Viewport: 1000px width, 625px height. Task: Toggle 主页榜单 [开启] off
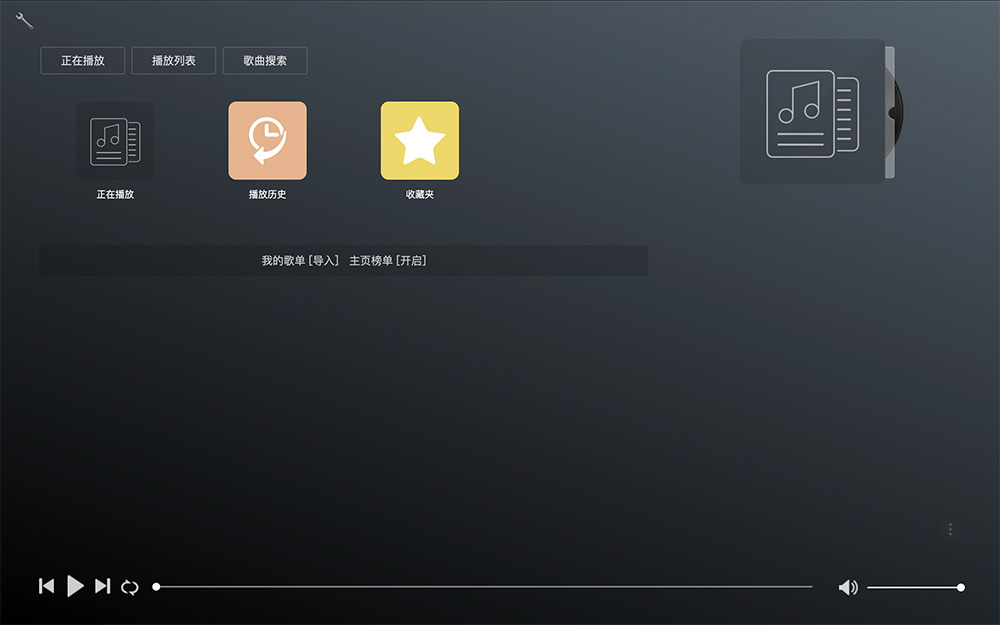(x=388, y=260)
